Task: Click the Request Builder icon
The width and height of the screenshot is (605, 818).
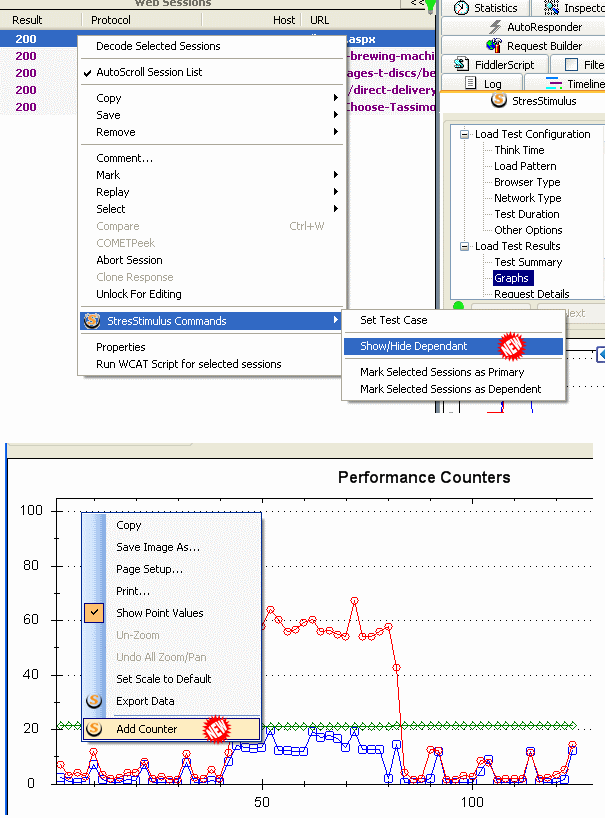Action: (x=494, y=45)
